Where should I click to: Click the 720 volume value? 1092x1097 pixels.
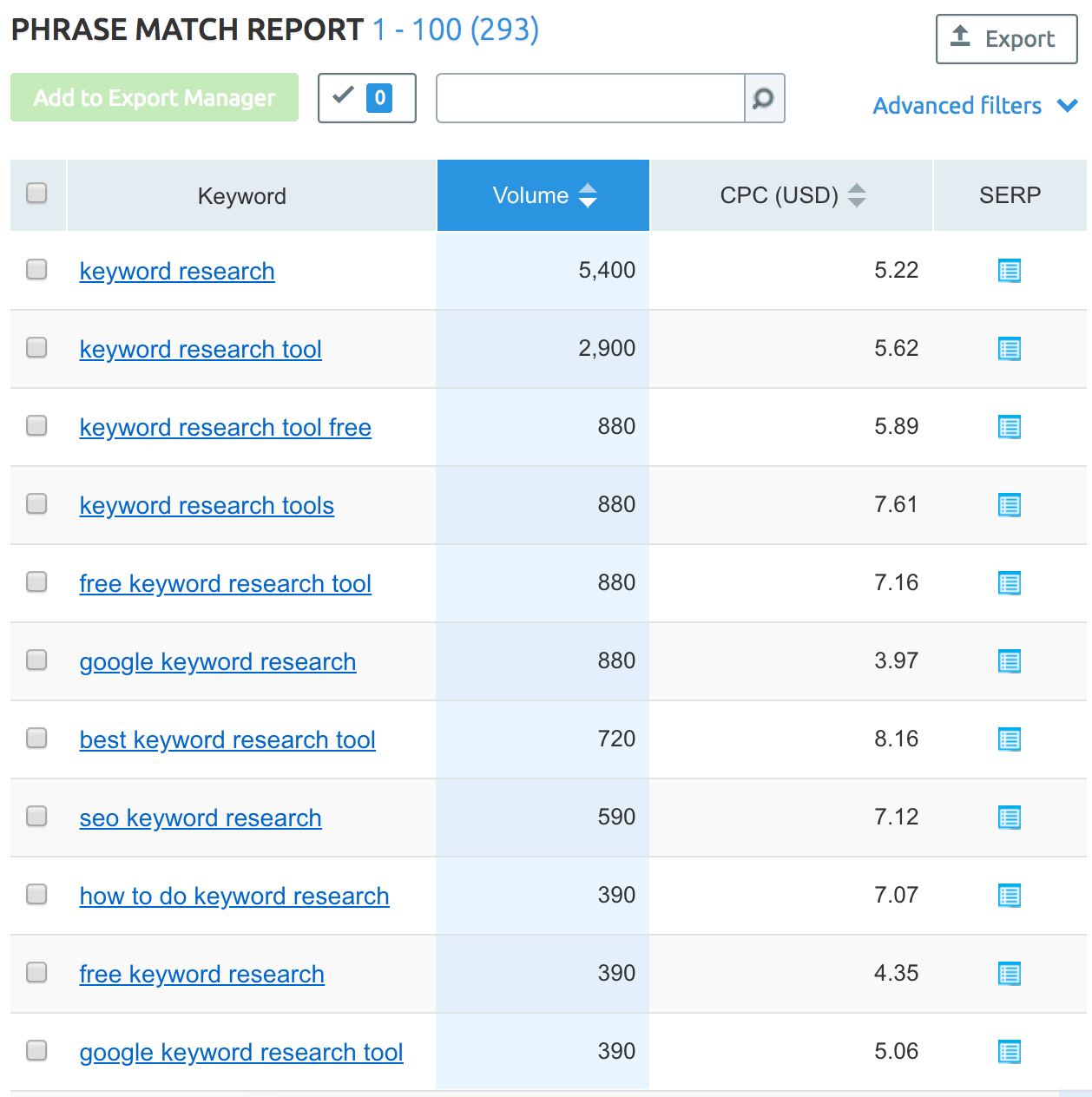pyautogui.click(x=616, y=739)
